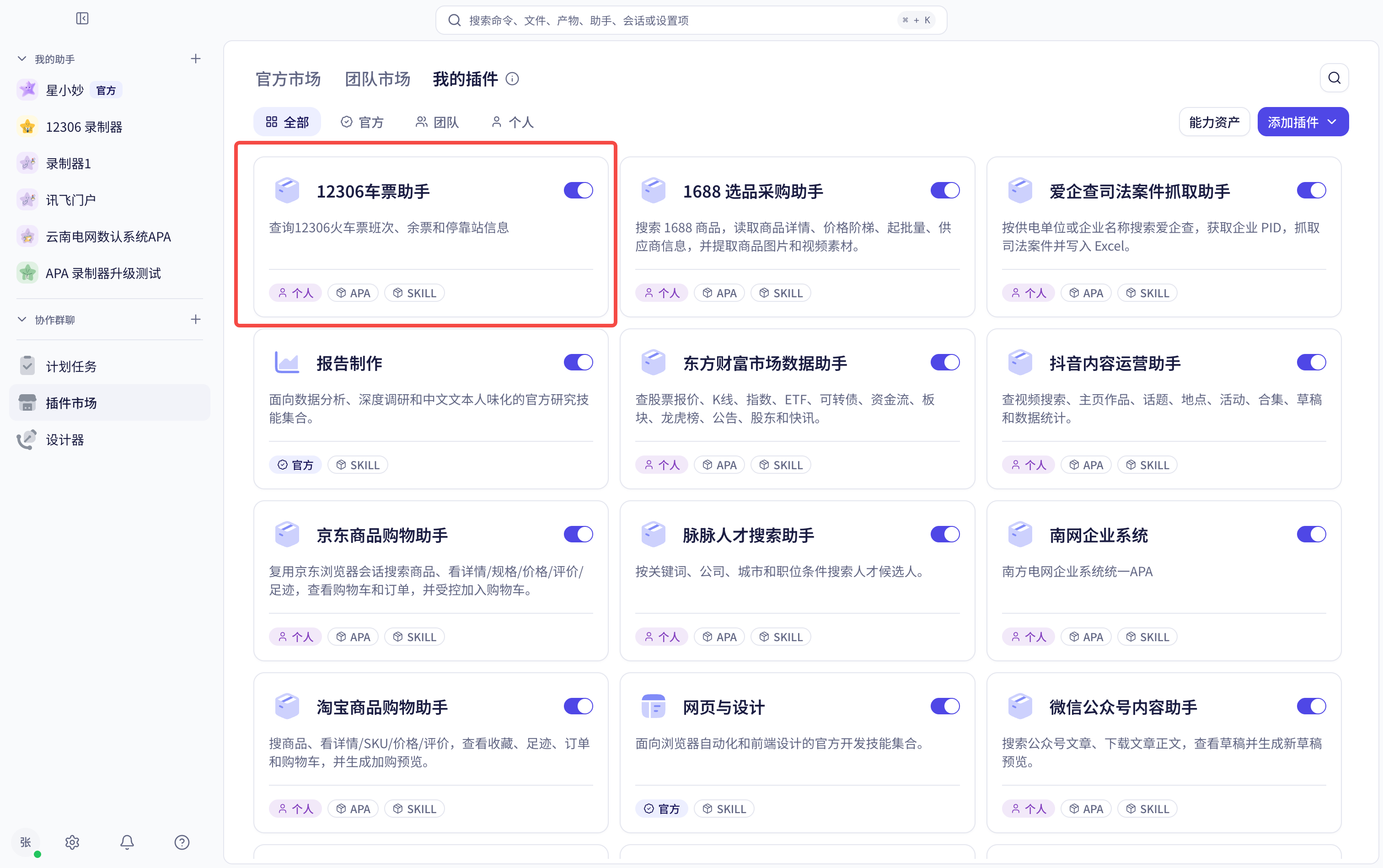This screenshot has width=1383, height=868.
Task: Click 12306车票助手 cube icon
Action: 287,190
